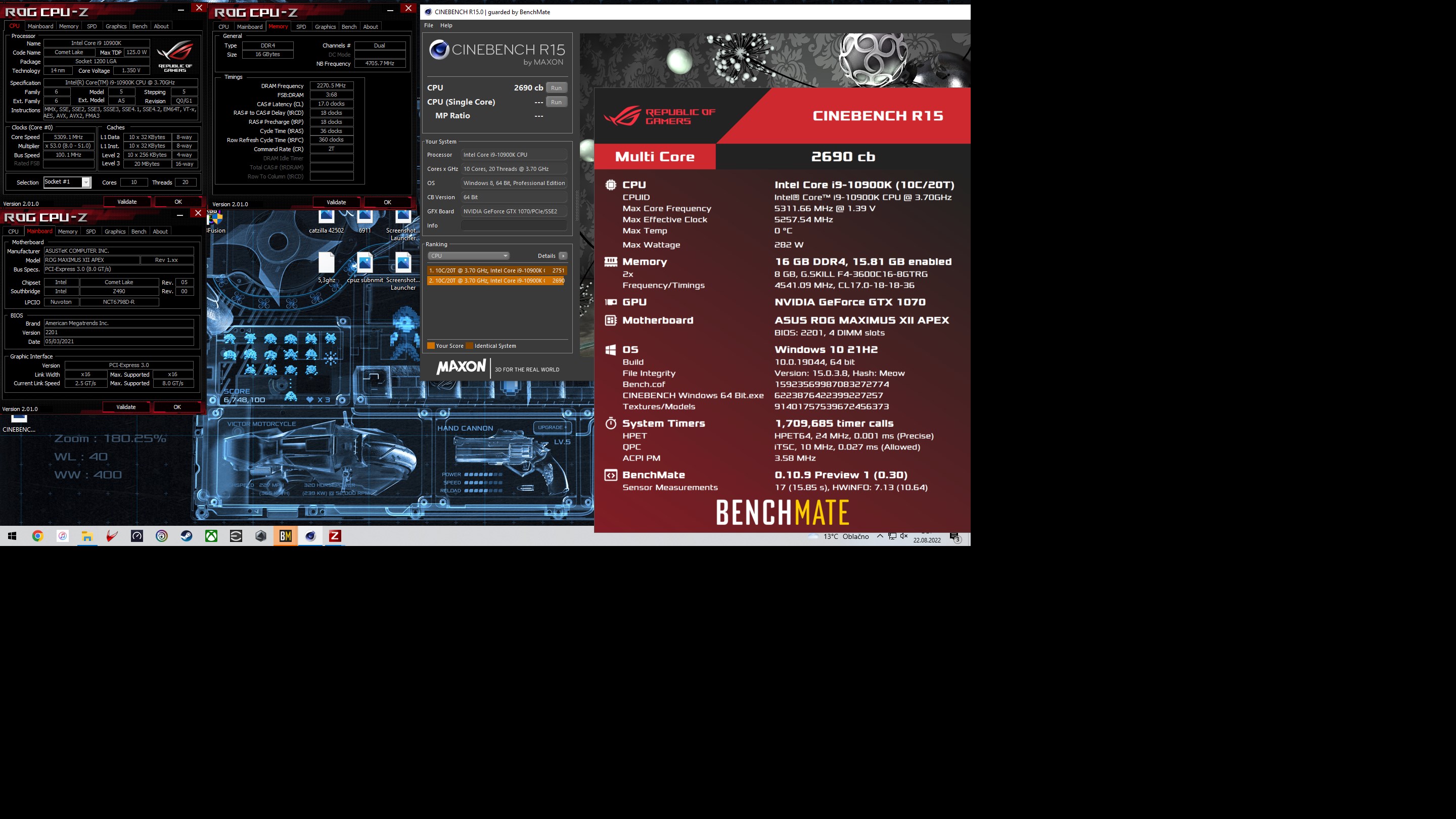Click the taskbar date 22.08.2022
This screenshot has width=1456, height=819.
coord(927,540)
